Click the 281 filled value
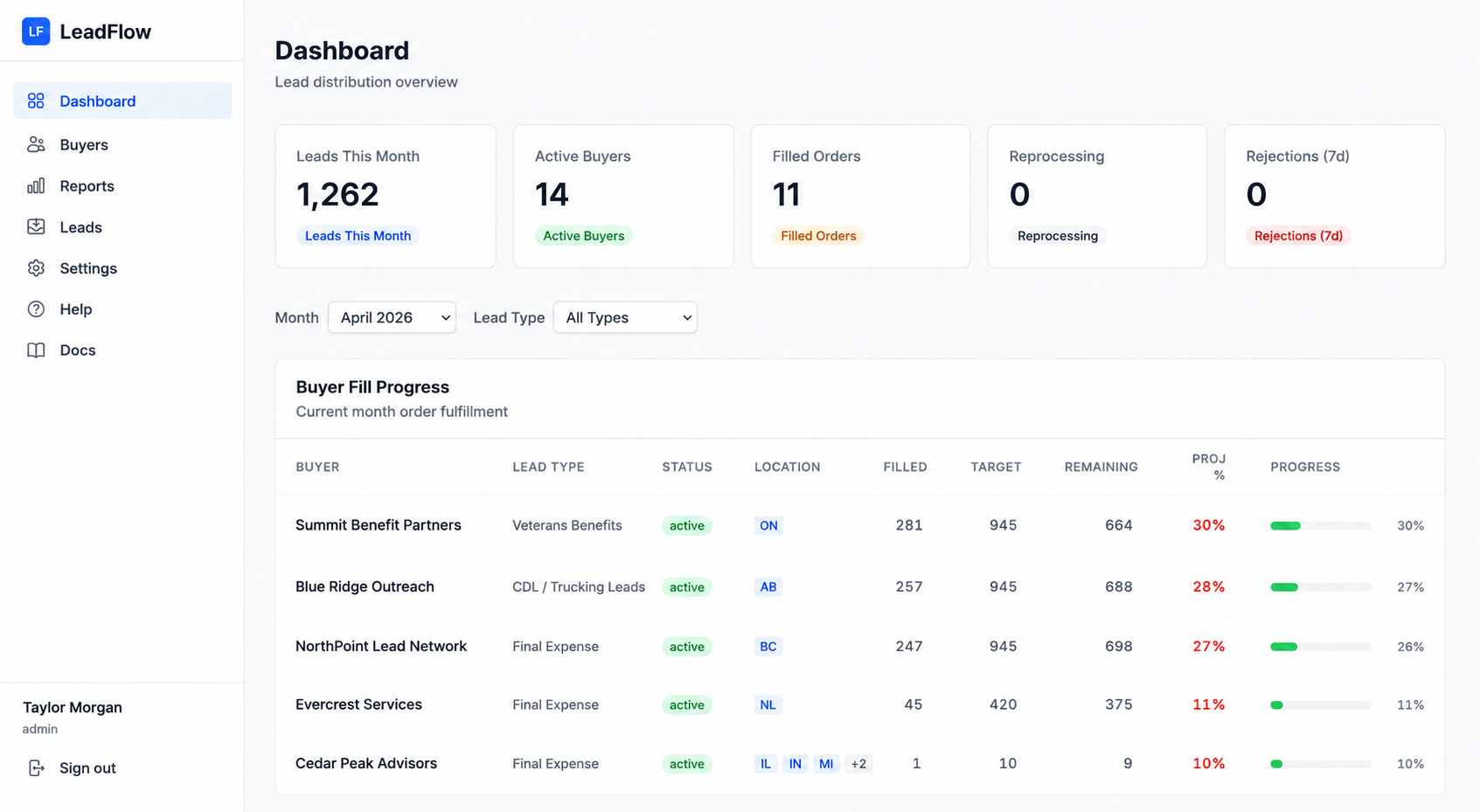 (x=909, y=525)
